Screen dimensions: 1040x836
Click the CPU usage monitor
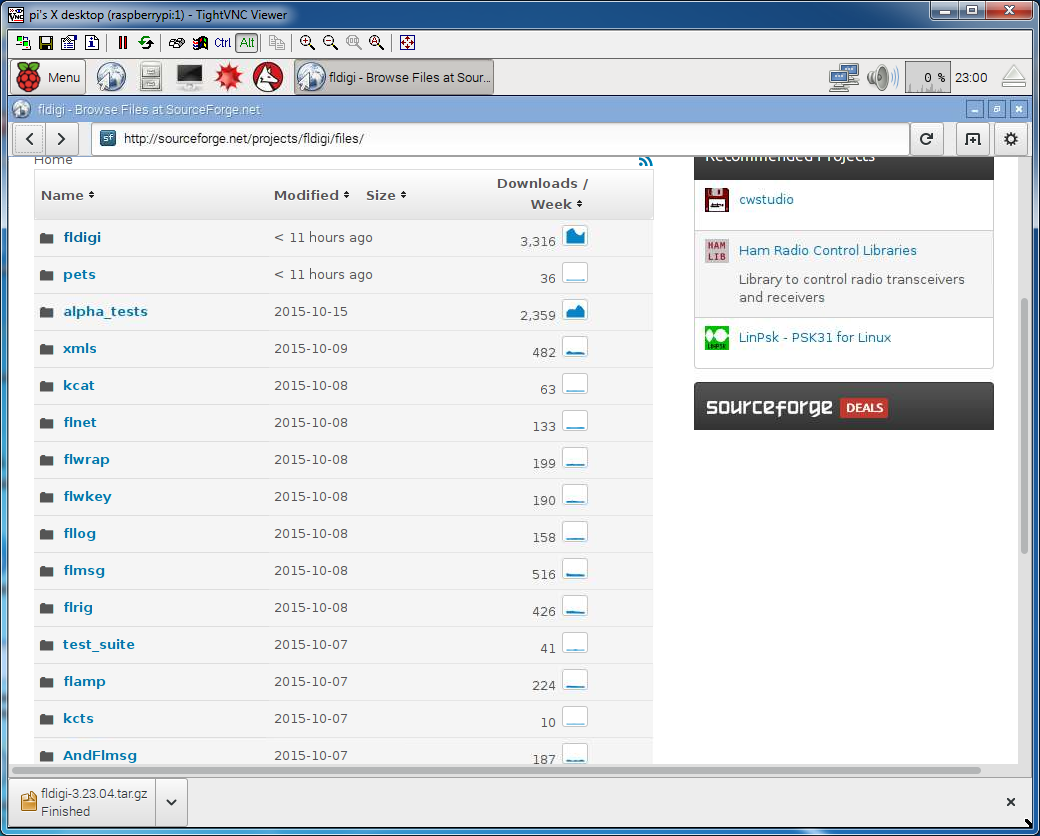pyautogui.click(x=927, y=78)
